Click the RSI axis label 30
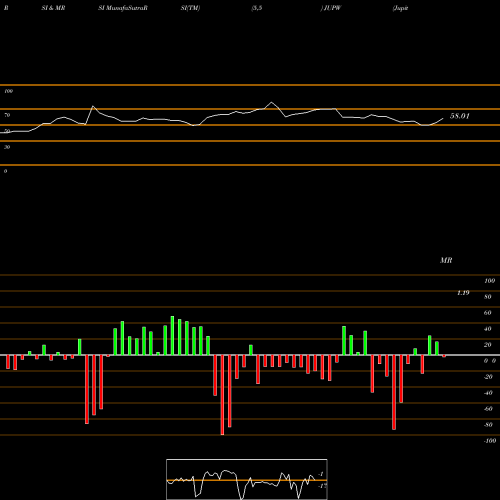Screen dimensions: 500x500 tap(7, 147)
